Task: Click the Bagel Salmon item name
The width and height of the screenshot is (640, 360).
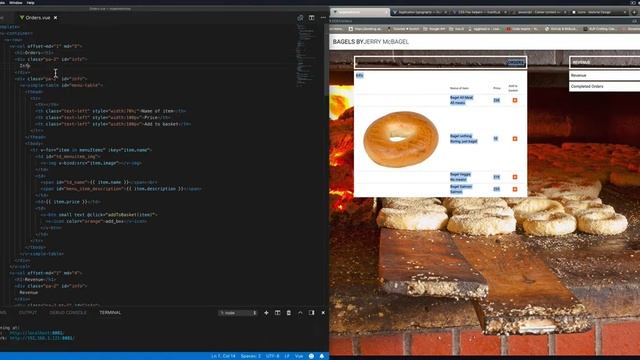Action: [461, 187]
